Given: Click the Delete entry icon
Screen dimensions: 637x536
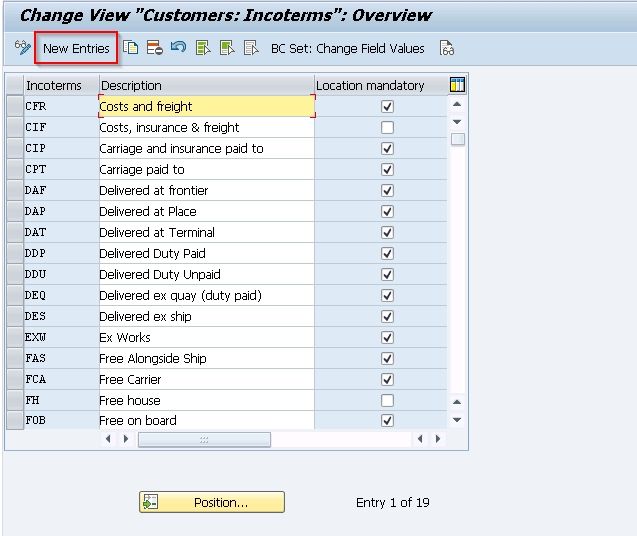Looking at the screenshot, I should click(155, 48).
